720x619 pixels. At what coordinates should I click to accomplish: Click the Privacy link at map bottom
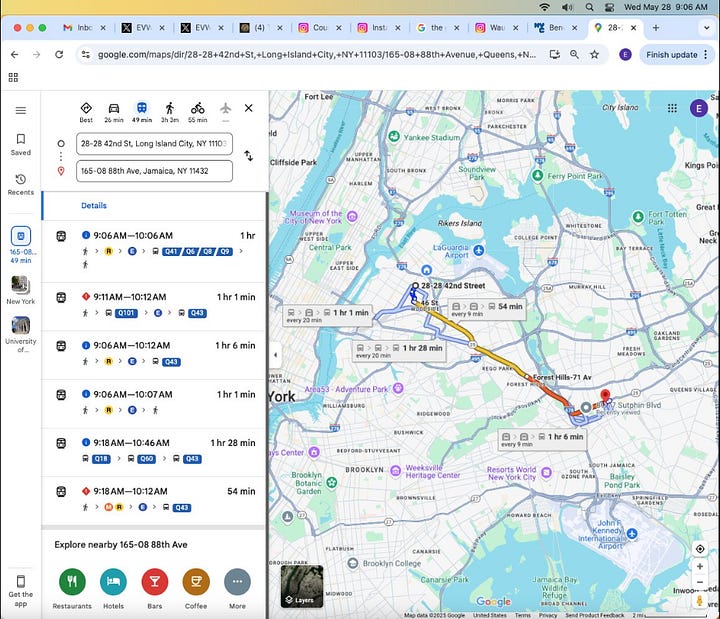coord(548,615)
